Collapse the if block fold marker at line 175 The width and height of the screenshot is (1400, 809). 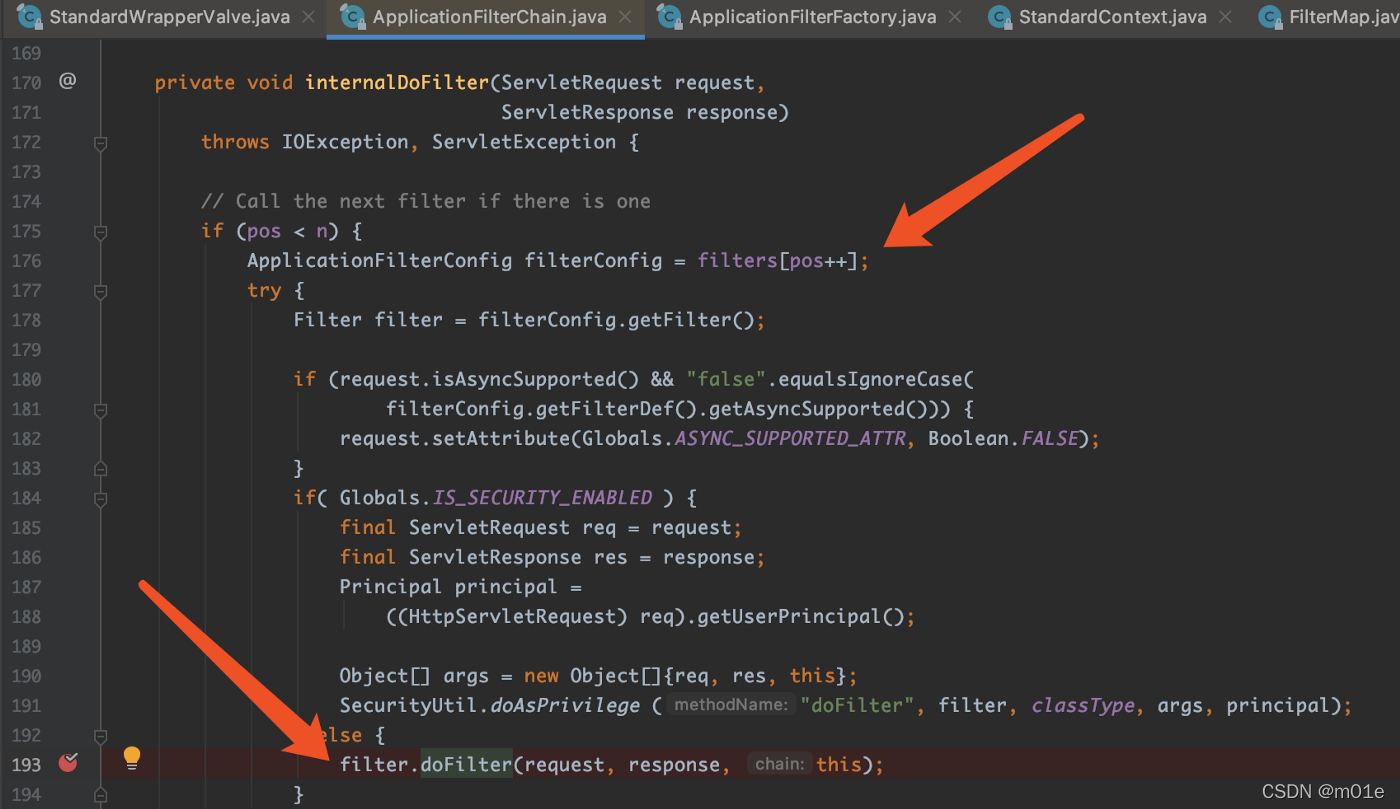tap(100, 232)
